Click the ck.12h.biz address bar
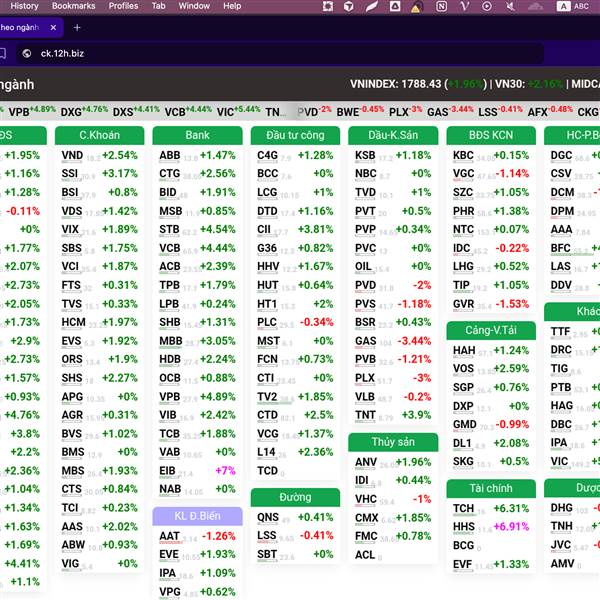600x600 pixels. [280, 54]
